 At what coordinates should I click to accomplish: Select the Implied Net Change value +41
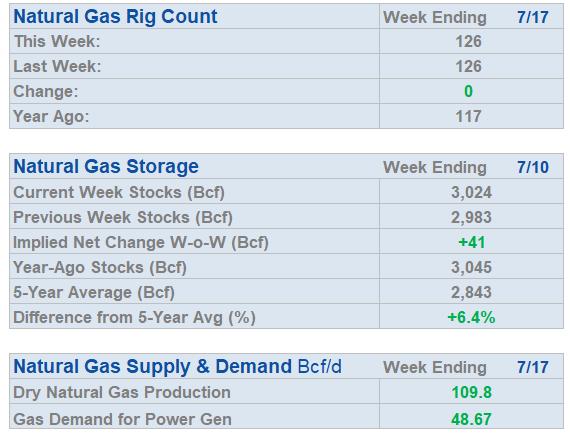(471, 242)
